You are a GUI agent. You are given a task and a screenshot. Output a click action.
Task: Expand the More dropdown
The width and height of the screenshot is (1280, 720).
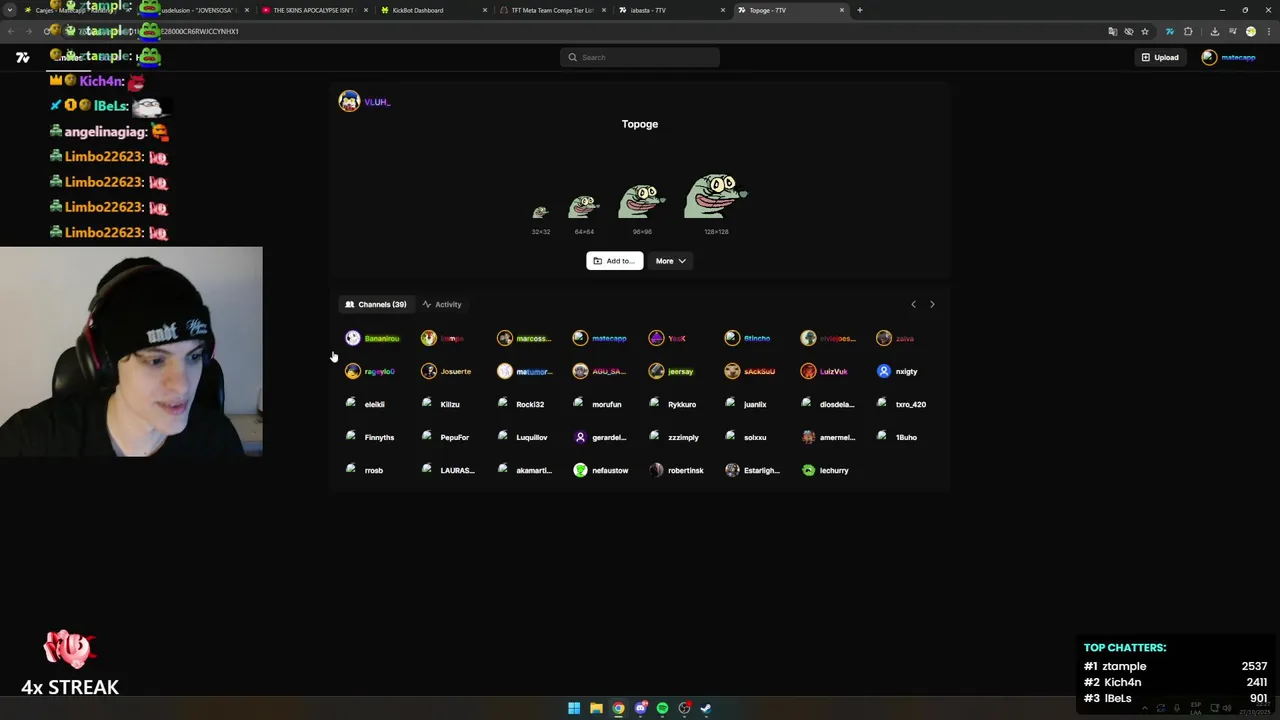click(x=670, y=261)
